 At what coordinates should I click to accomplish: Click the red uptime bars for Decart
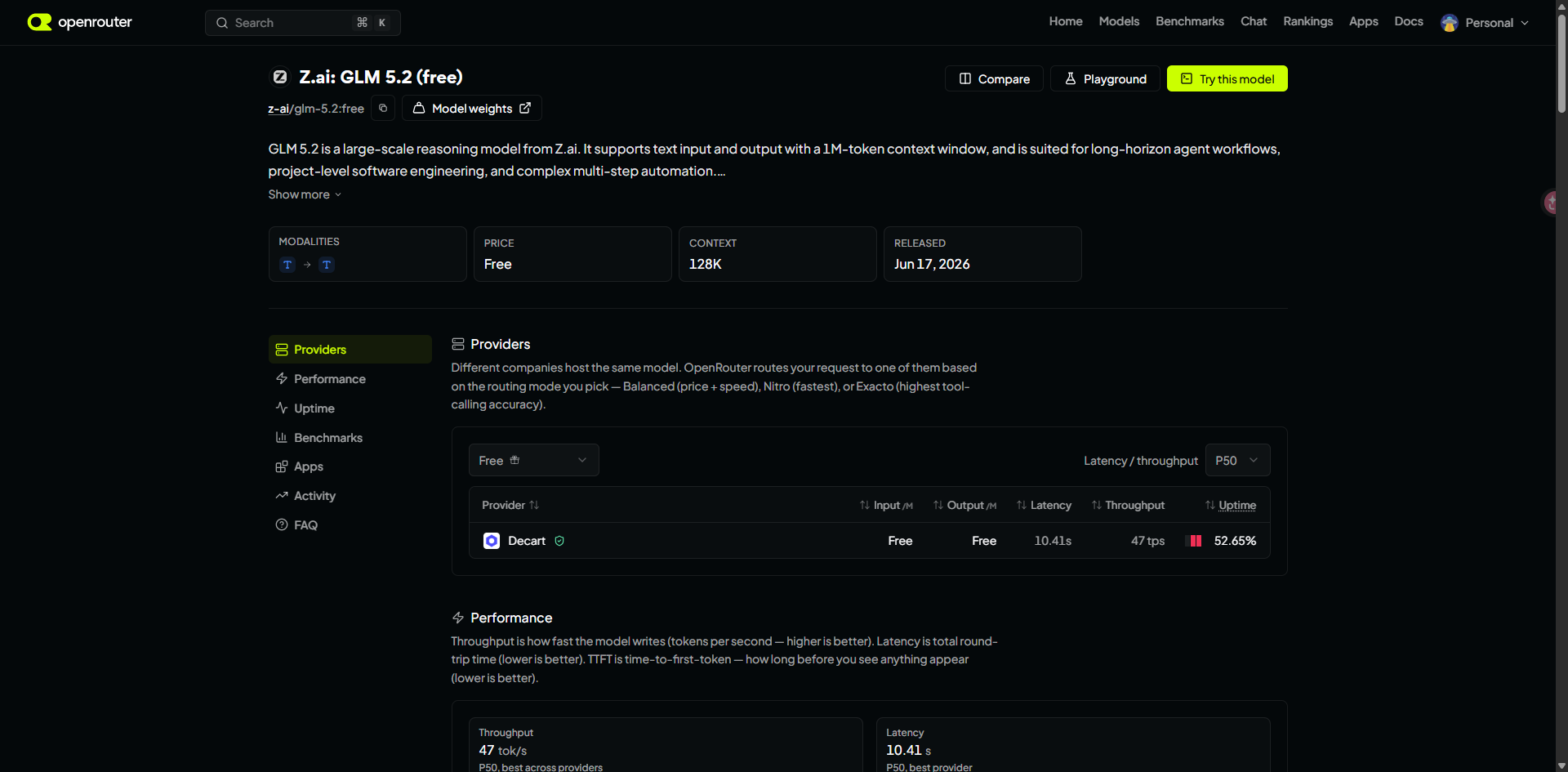1196,541
